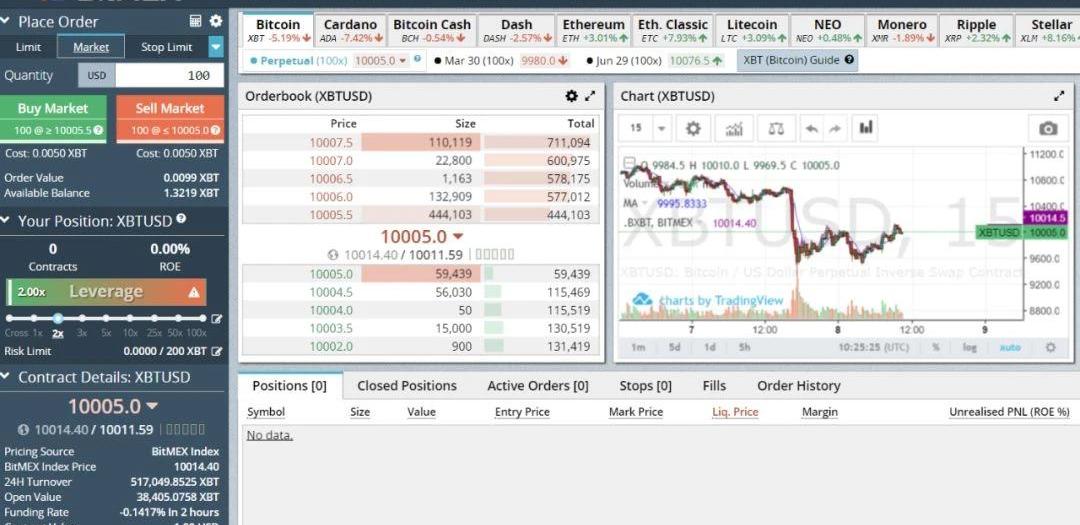Set leverage slider to Cross
Screen dimensions: 1080x525
tap(10, 318)
